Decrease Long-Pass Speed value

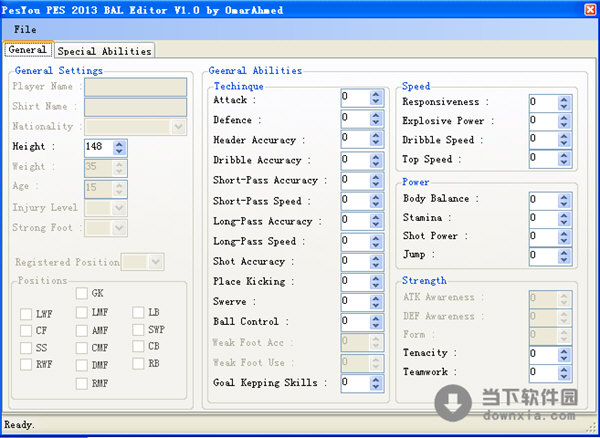[x=376, y=245]
